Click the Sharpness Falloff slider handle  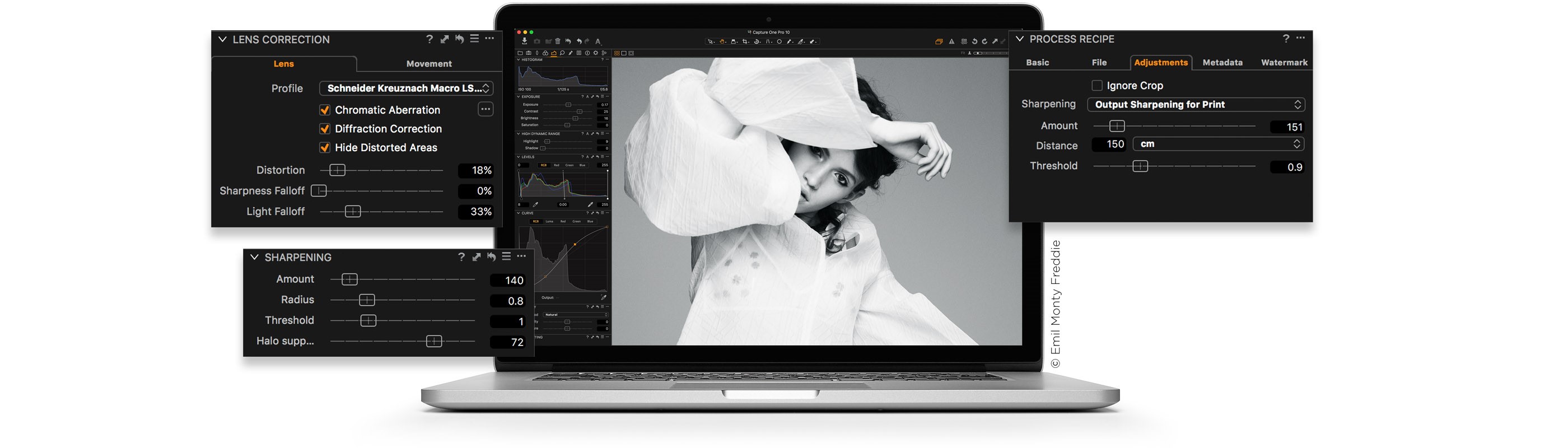click(x=319, y=191)
